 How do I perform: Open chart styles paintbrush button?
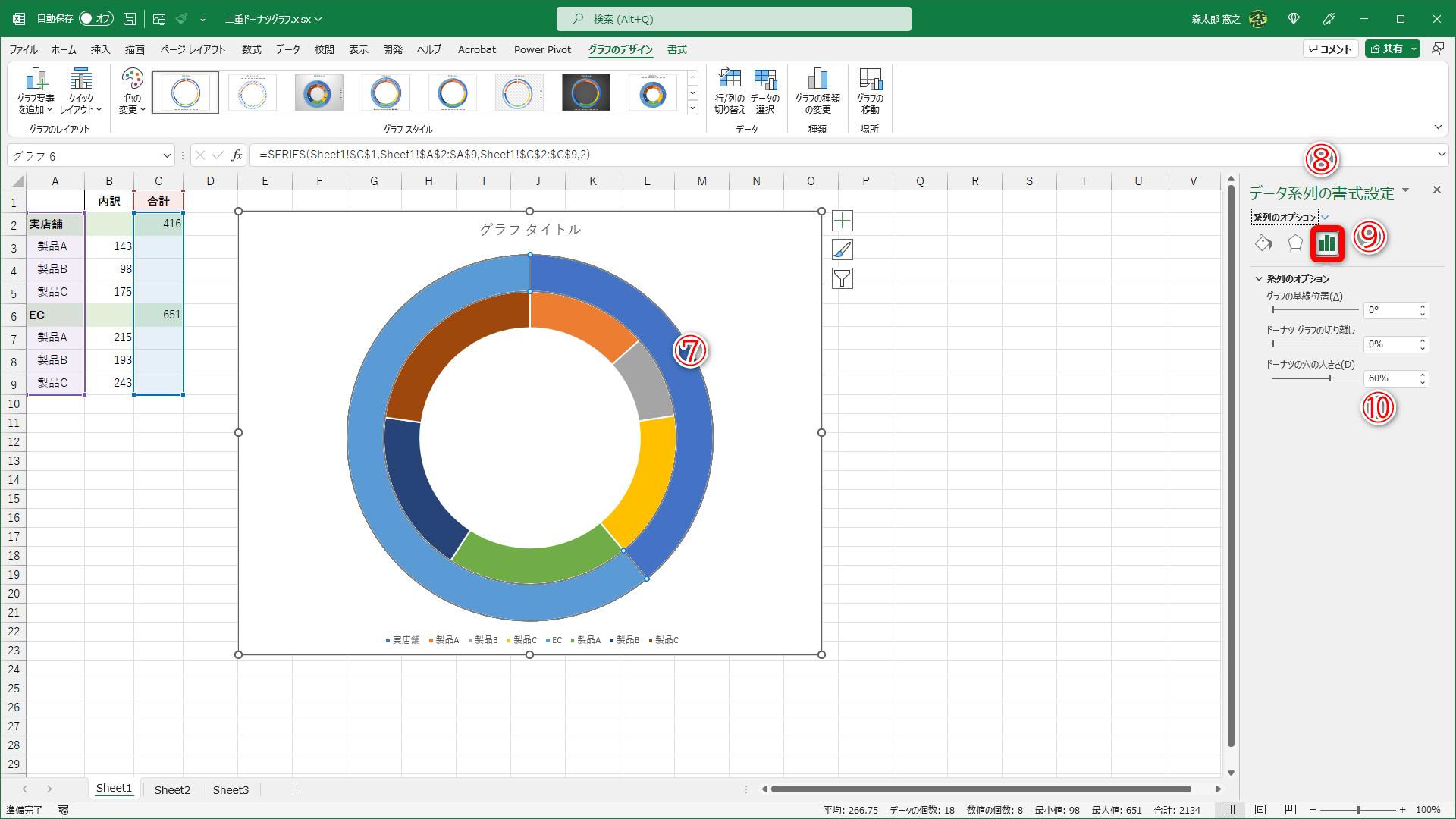tap(842, 249)
